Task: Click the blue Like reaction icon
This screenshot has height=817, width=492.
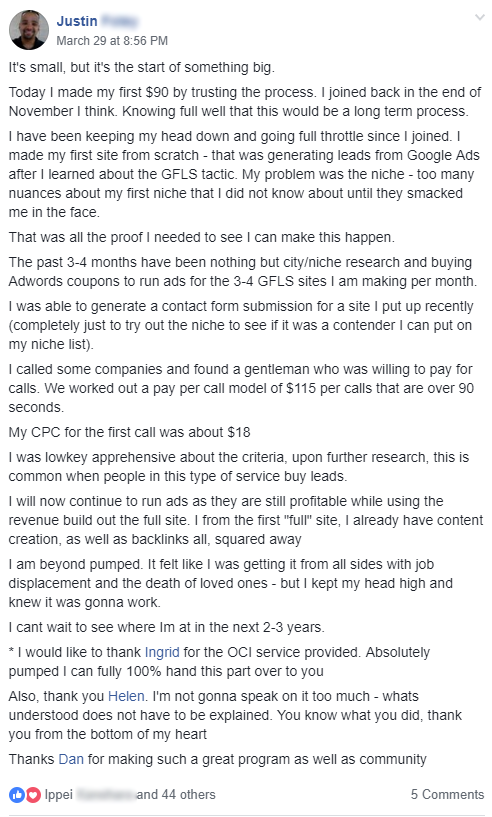Action: (17, 795)
